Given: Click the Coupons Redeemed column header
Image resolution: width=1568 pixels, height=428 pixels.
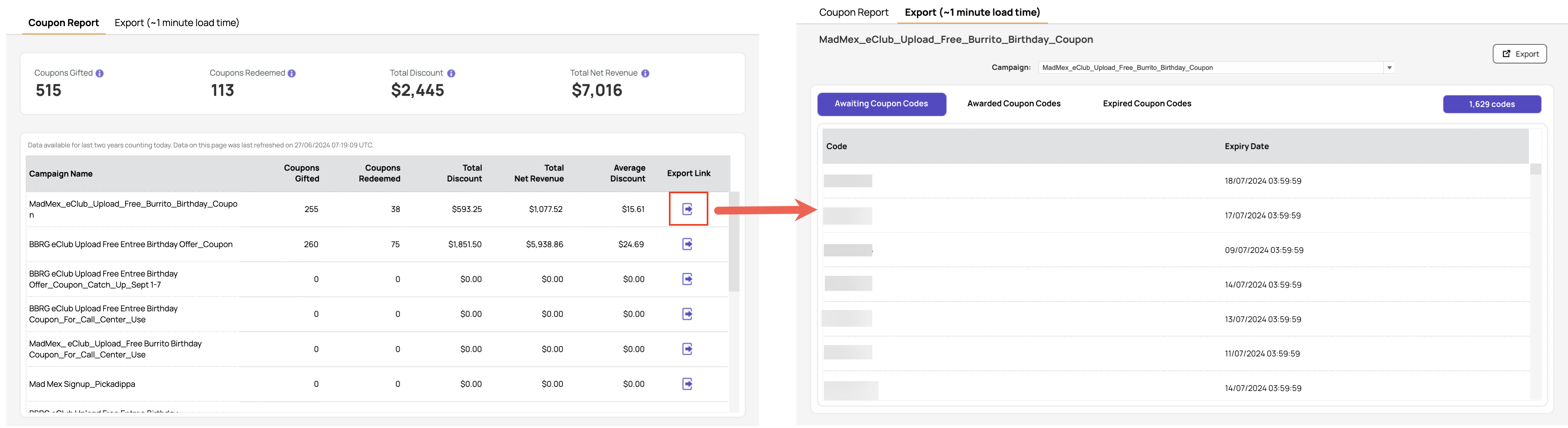Looking at the screenshot, I should pyautogui.click(x=379, y=173).
